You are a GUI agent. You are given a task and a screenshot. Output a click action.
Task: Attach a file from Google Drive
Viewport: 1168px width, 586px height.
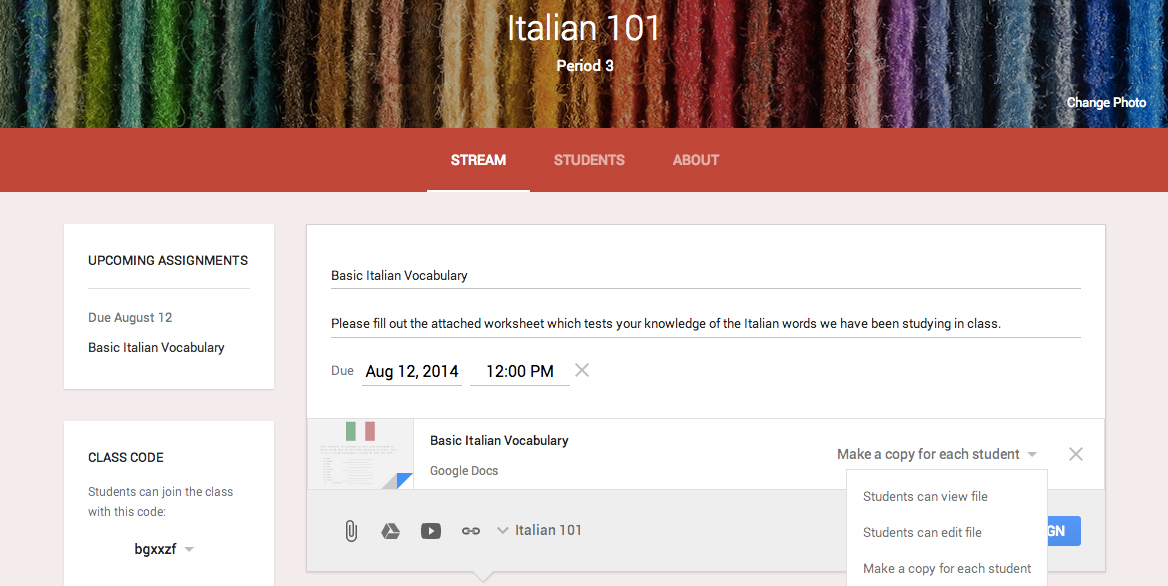pyautogui.click(x=391, y=531)
